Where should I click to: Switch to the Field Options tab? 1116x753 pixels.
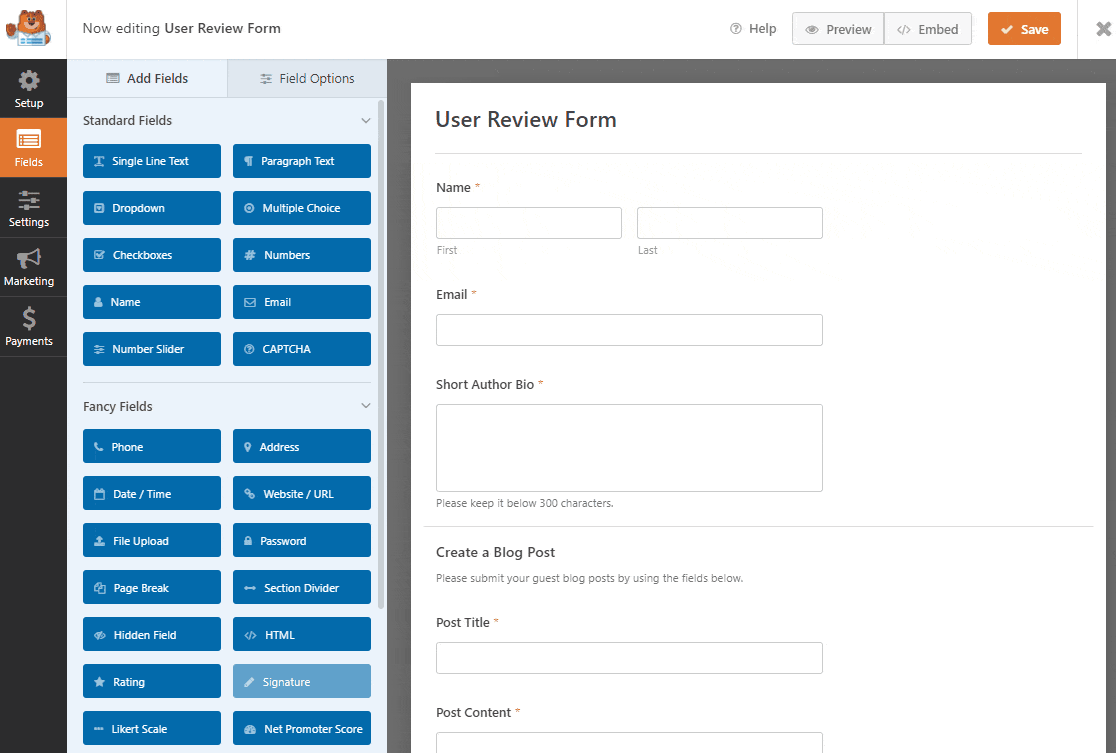307,78
